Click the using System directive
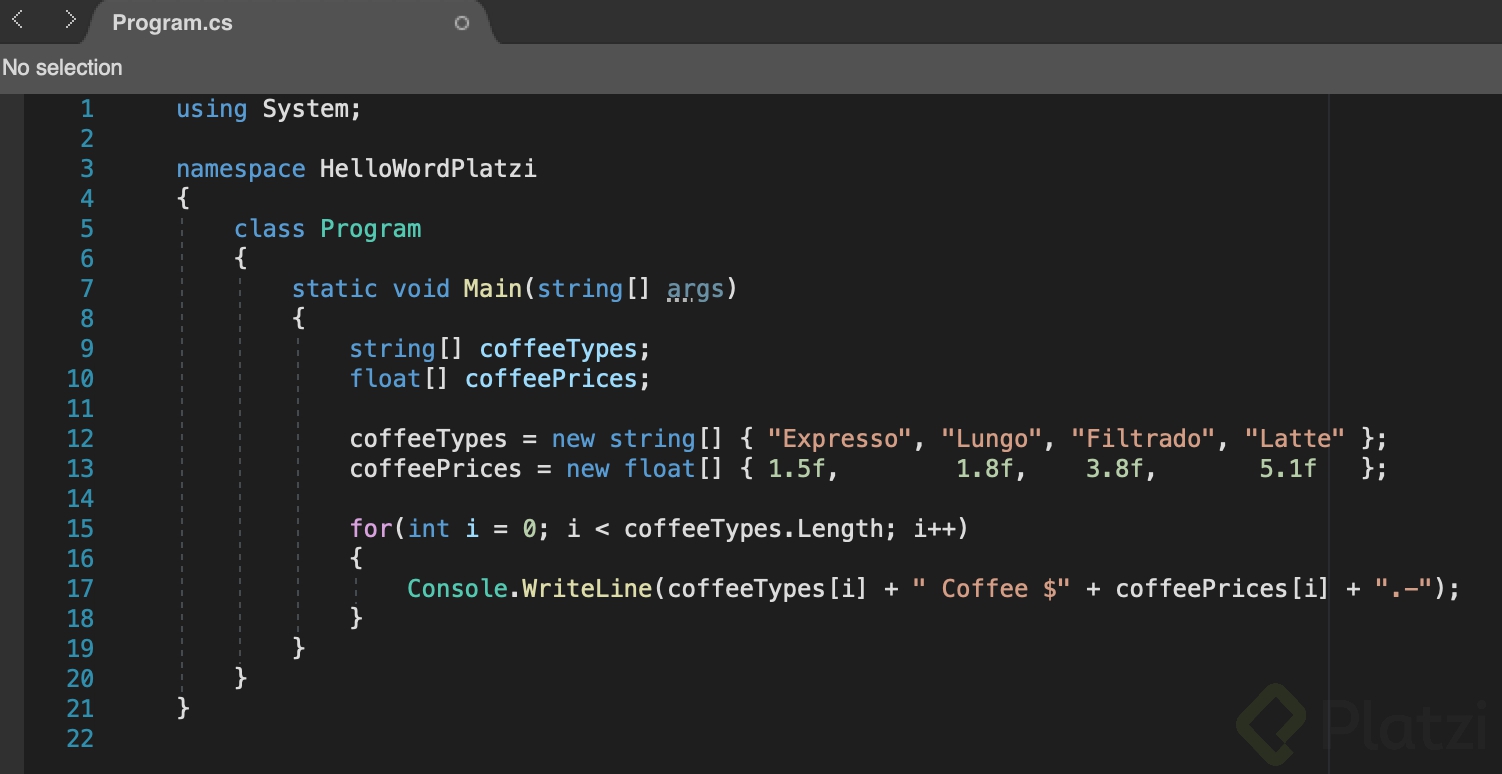Screen dimensions: 1502x774 click(267, 108)
